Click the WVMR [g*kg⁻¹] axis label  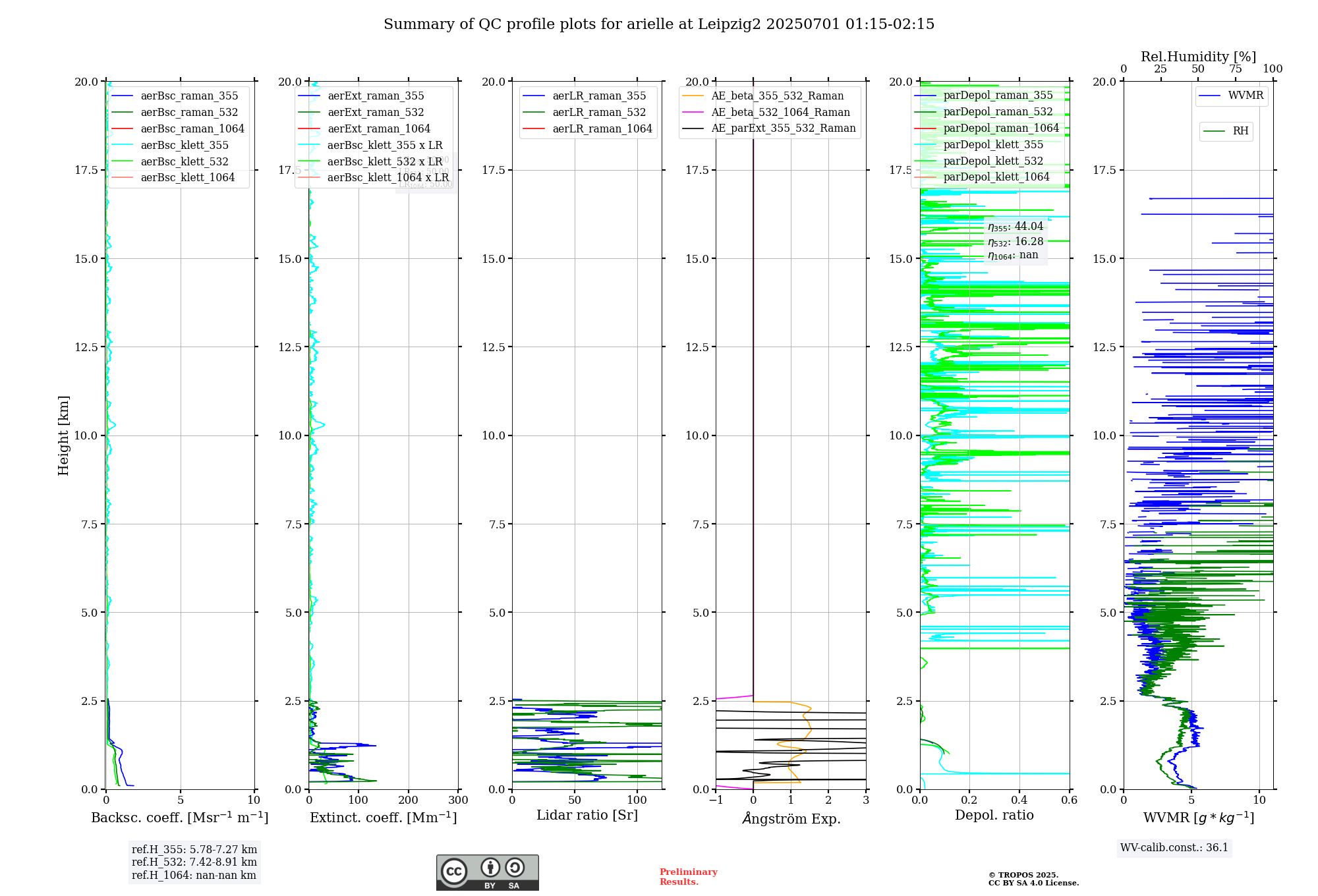(x=1199, y=818)
